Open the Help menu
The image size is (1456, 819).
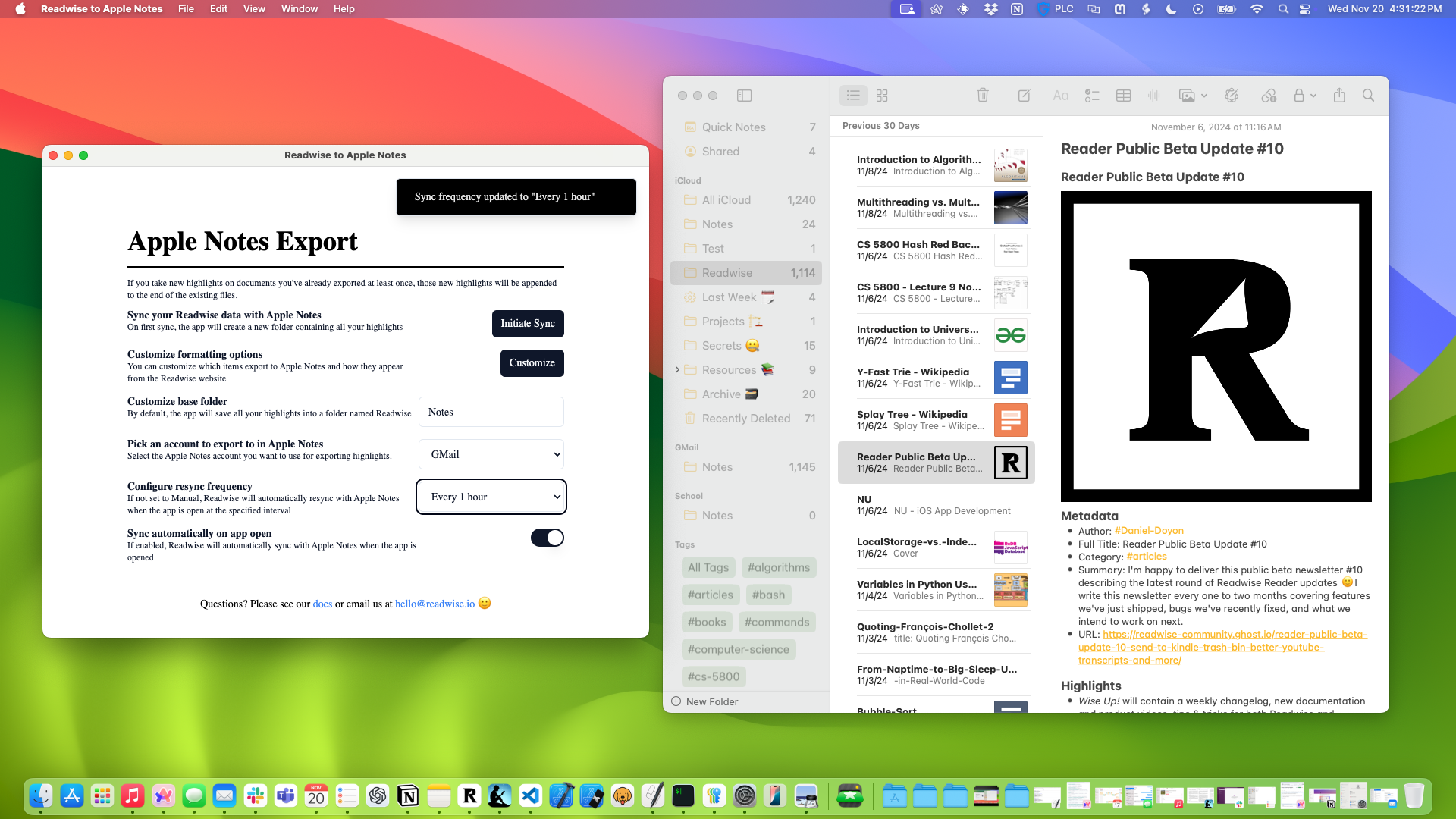[344, 9]
